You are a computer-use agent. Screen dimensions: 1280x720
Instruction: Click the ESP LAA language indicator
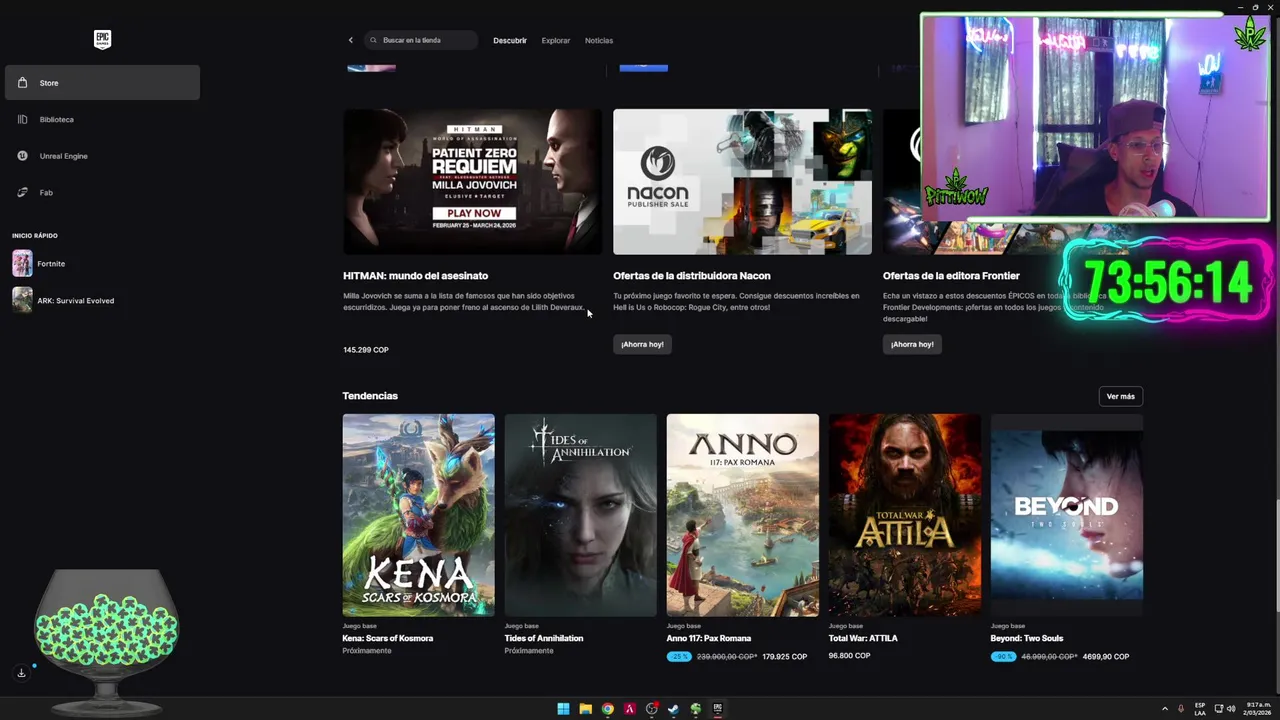pyautogui.click(x=1200, y=709)
